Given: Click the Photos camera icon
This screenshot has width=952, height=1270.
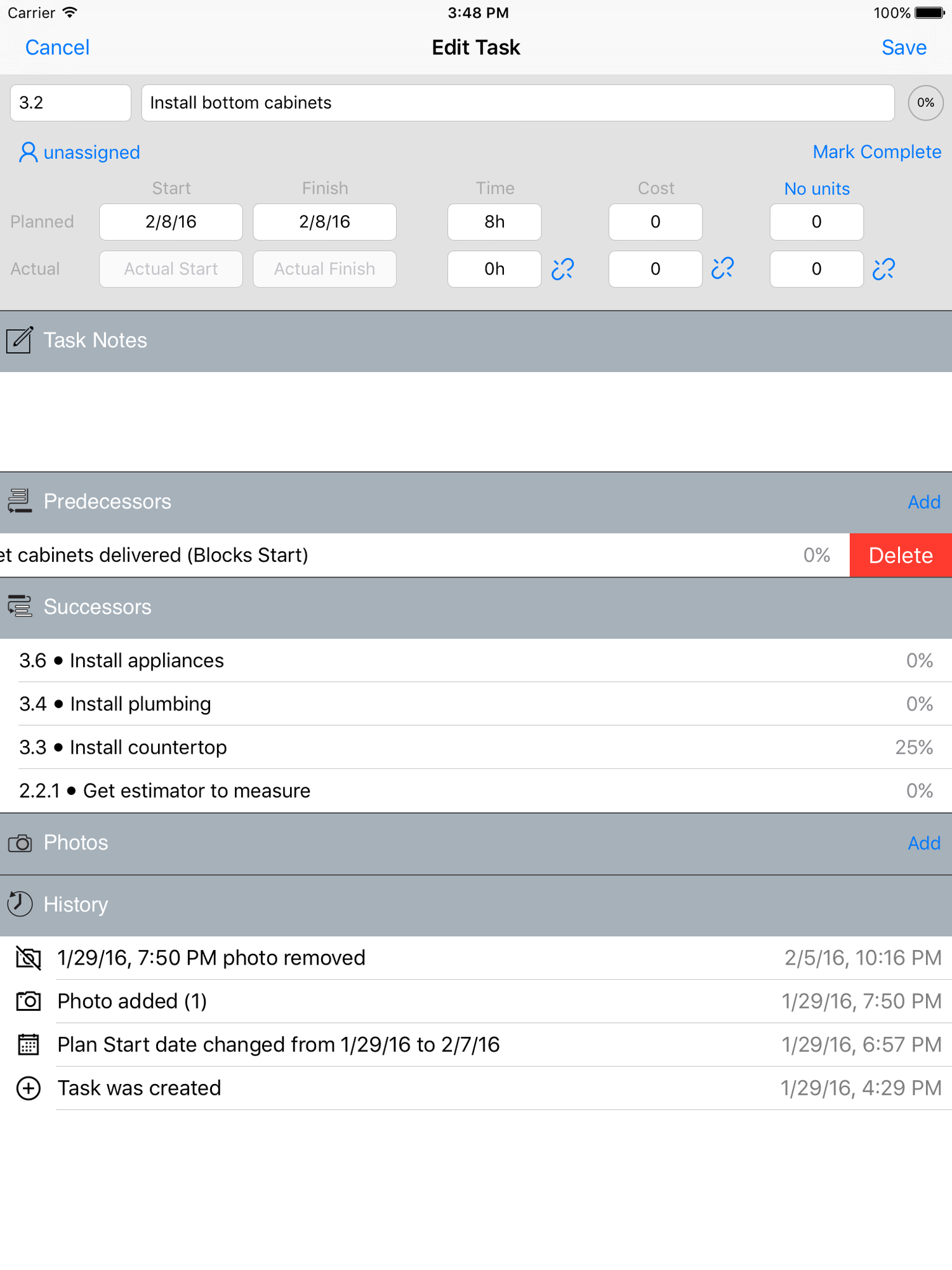Looking at the screenshot, I should [20, 843].
